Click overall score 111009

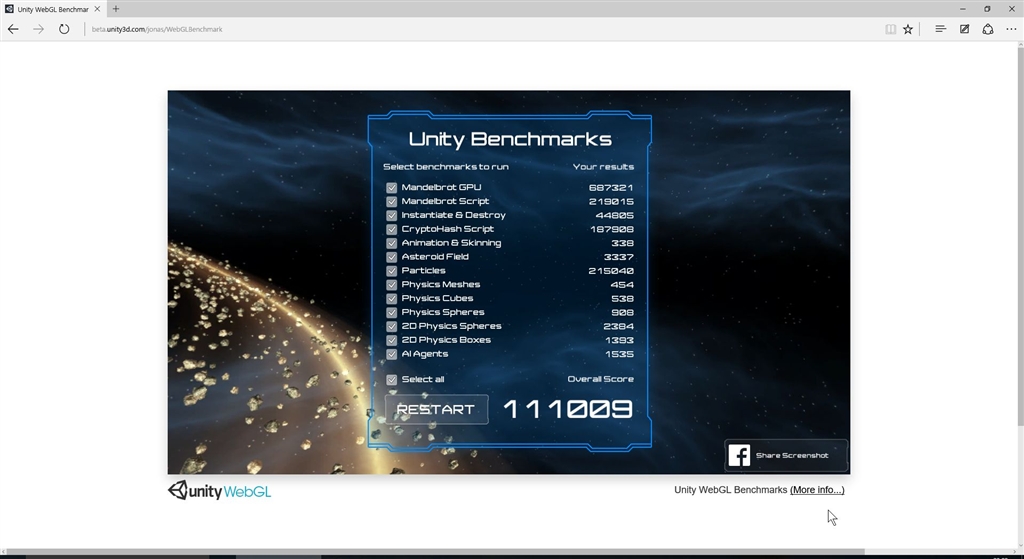(568, 409)
